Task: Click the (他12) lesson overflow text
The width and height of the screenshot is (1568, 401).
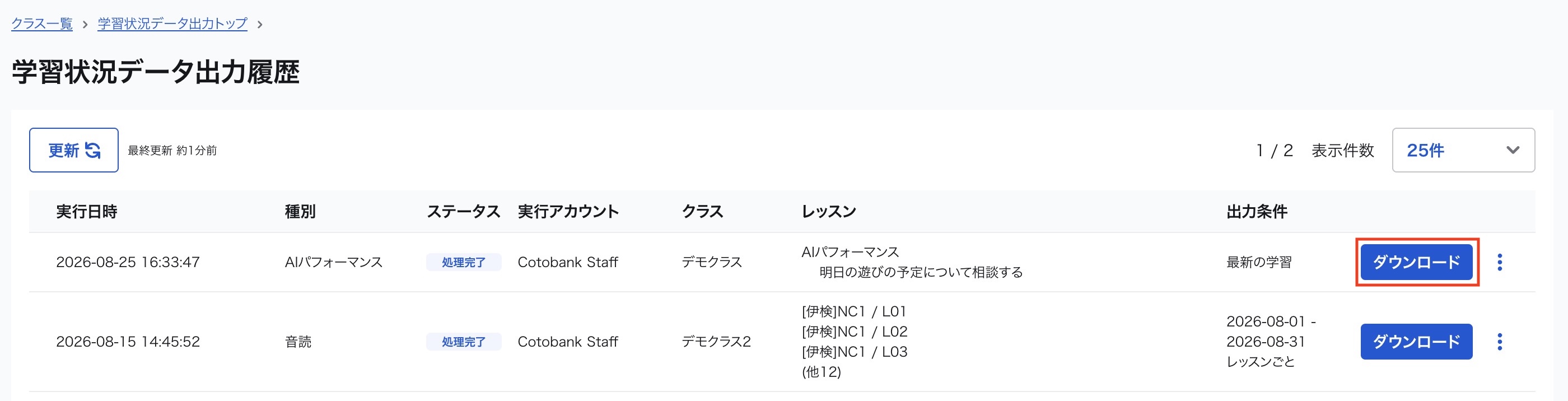Action: pyautogui.click(x=821, y=372)
